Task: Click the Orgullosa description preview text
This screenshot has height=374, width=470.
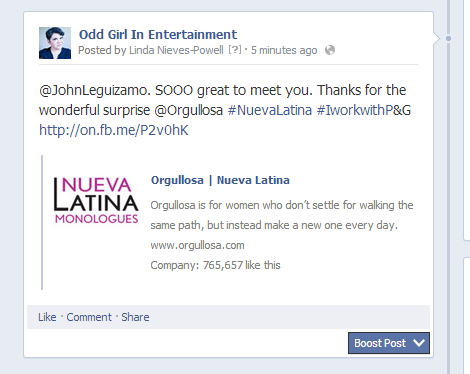Action: click(282, 215)
